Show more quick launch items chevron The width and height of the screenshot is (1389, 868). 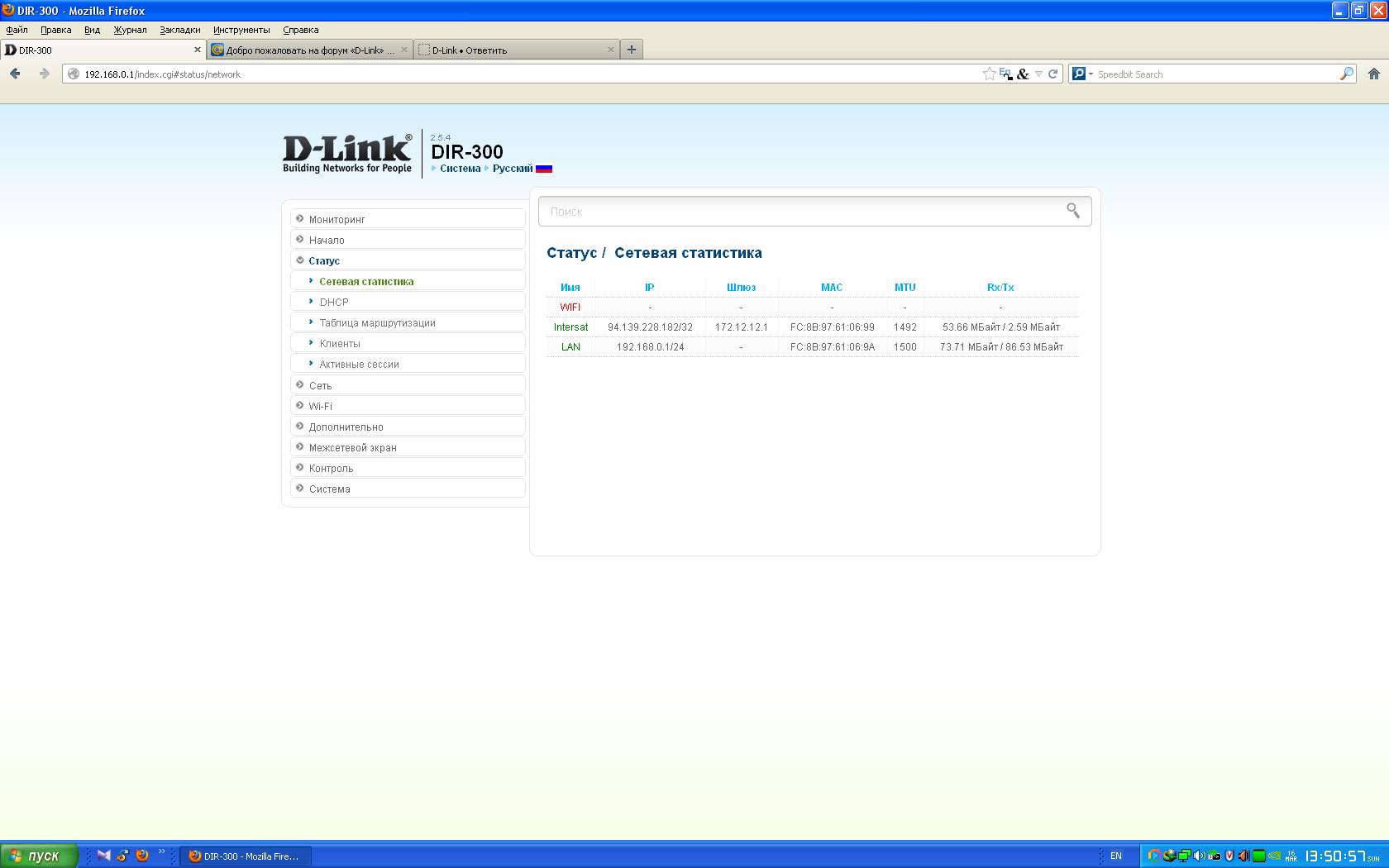click(x=161, y=852)
